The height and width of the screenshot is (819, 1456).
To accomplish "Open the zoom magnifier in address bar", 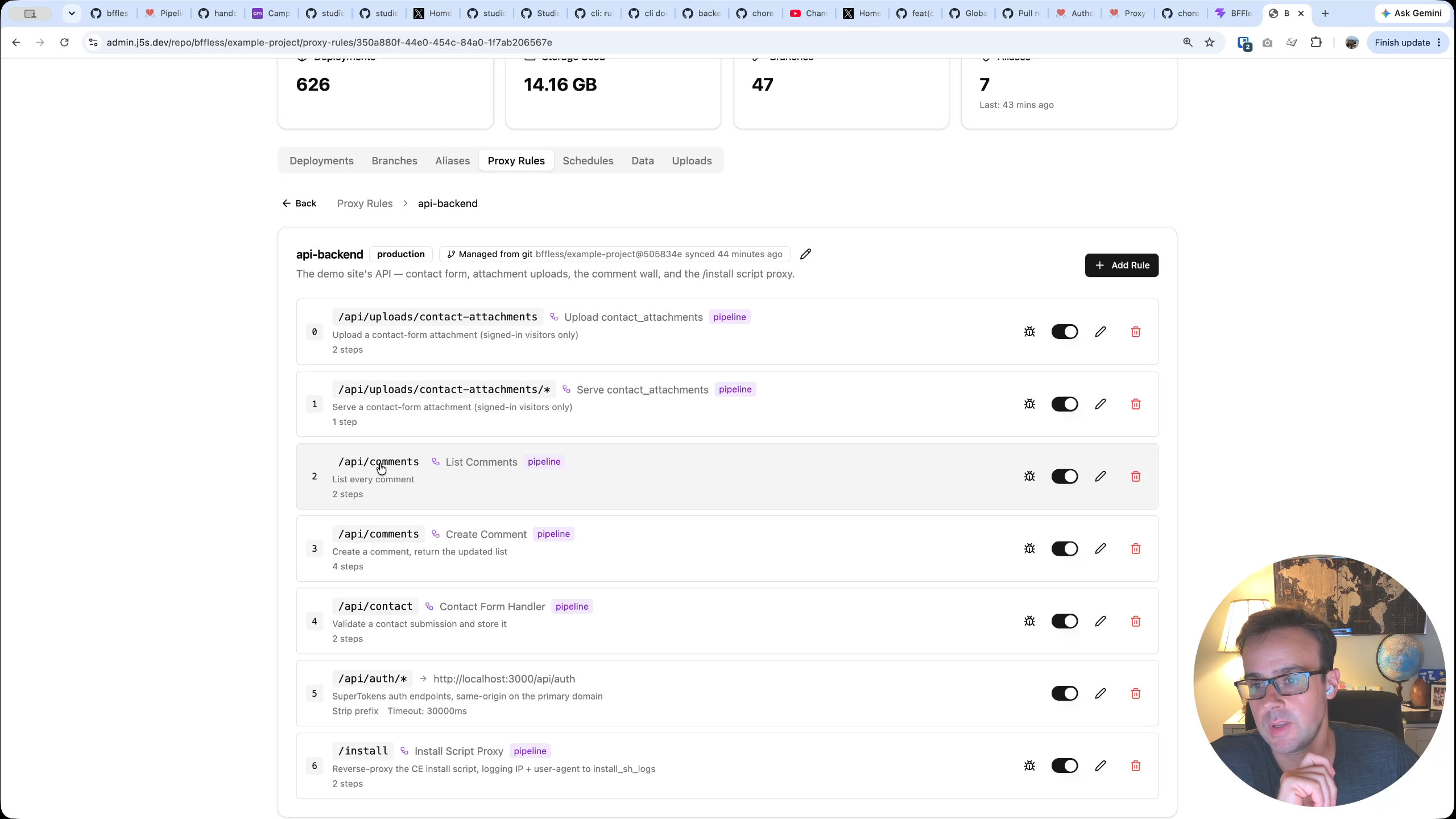I will 1188,43.
